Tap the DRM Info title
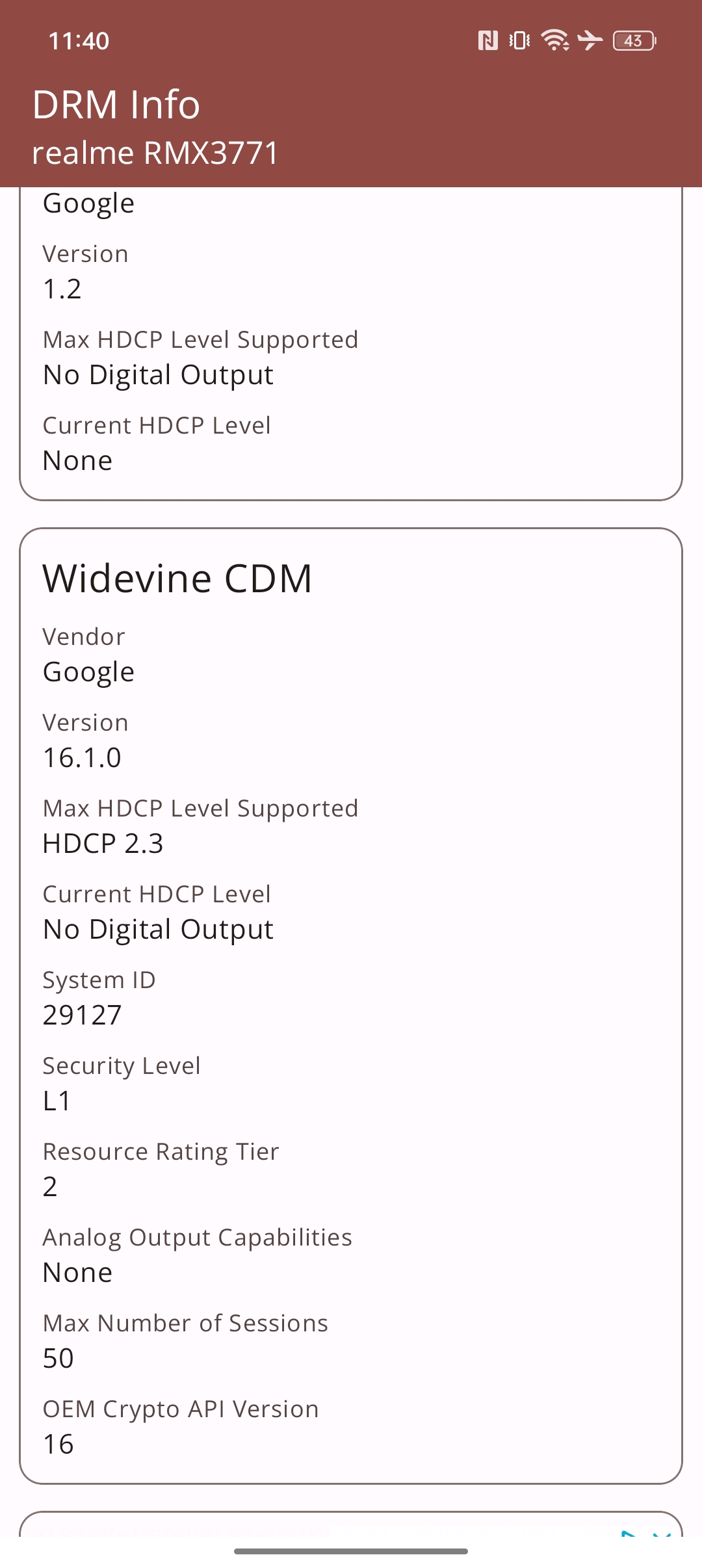The image size is (702, 1568). click(116, 104)
